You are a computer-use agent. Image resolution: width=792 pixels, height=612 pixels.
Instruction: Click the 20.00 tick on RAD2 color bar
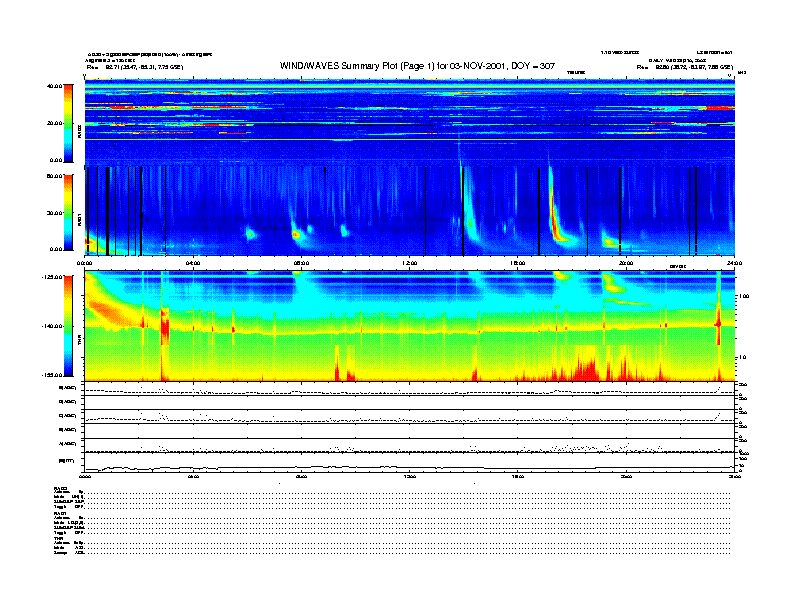tap(54, 123)
